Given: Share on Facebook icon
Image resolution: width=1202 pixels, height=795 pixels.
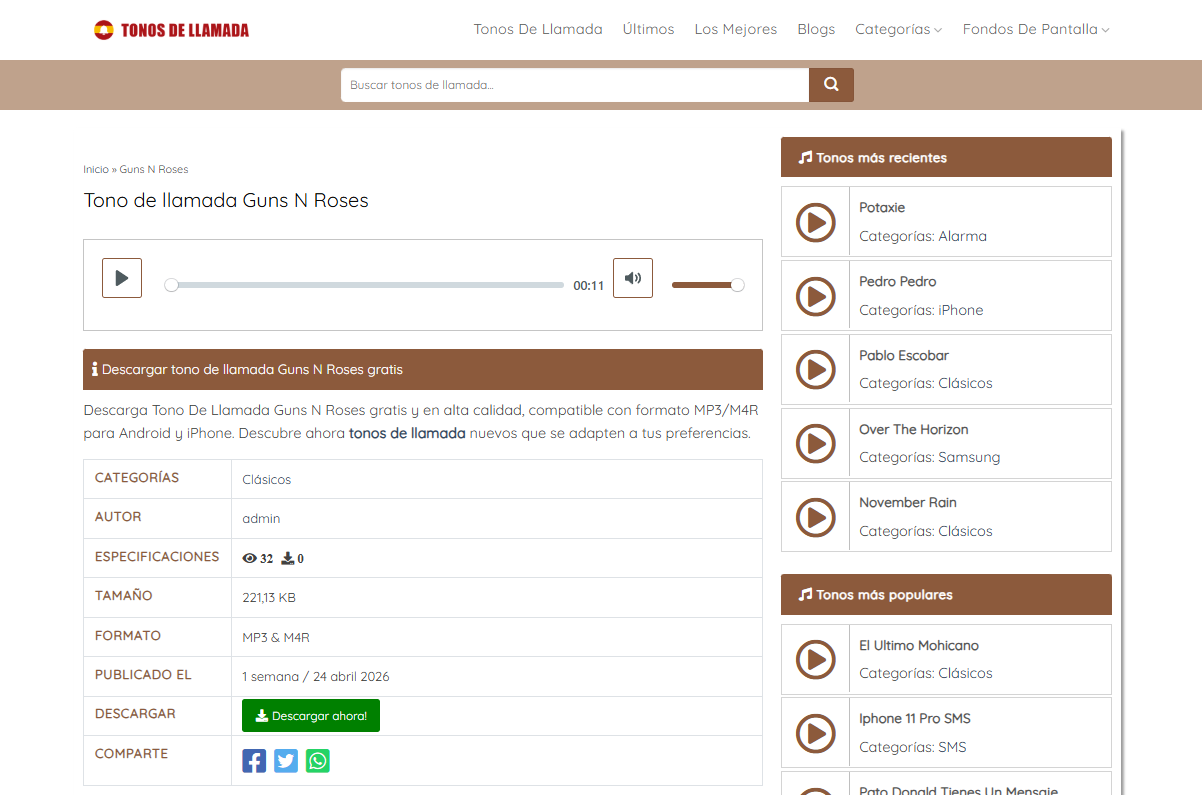Looking at the screenshot, I should click(x=254, y=761).
